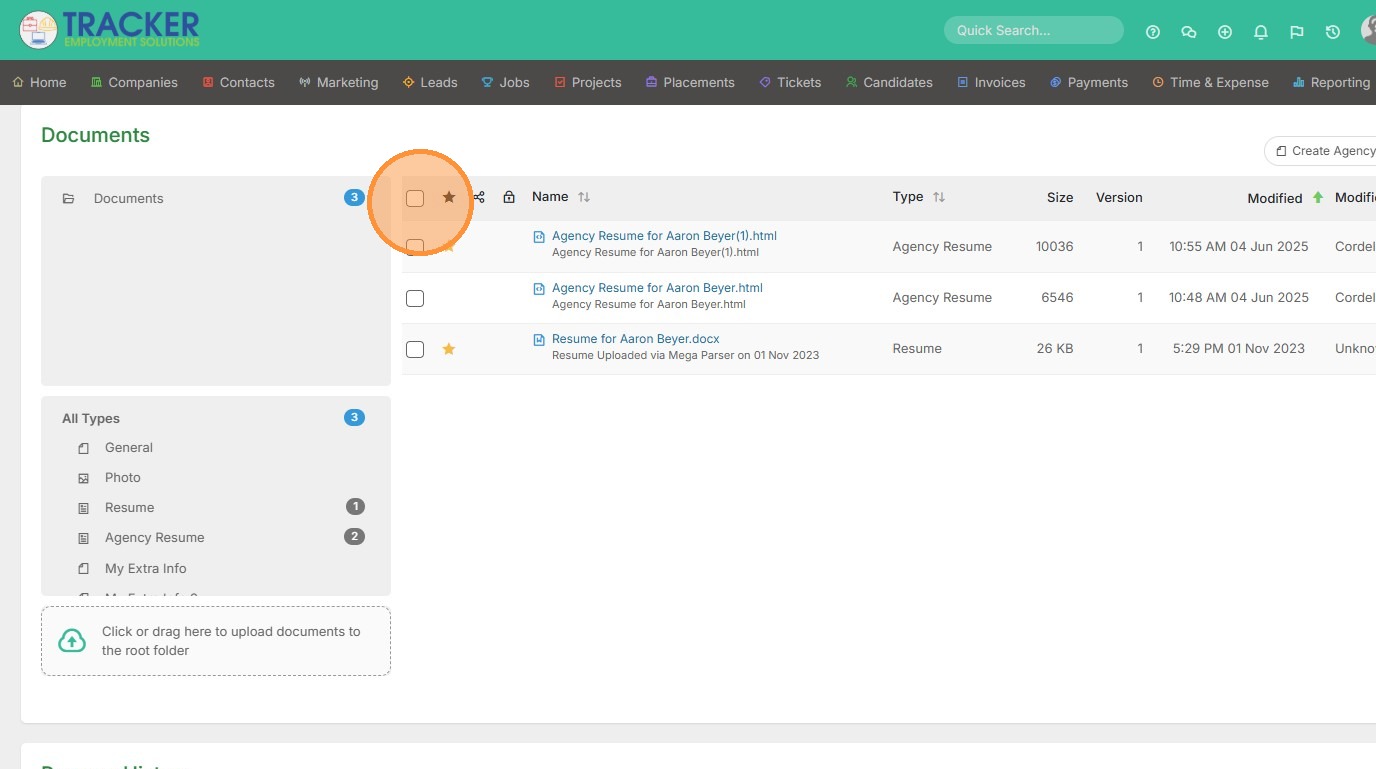Click the Modified column header label
This screenshot has height=769, width=1376.
[x=1275, y=198]
